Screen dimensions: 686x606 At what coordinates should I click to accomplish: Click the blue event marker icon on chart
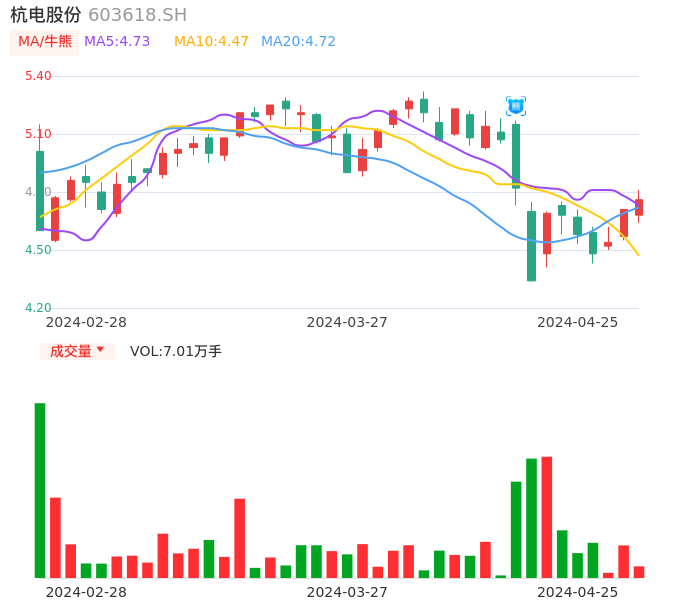coord(516,106)
